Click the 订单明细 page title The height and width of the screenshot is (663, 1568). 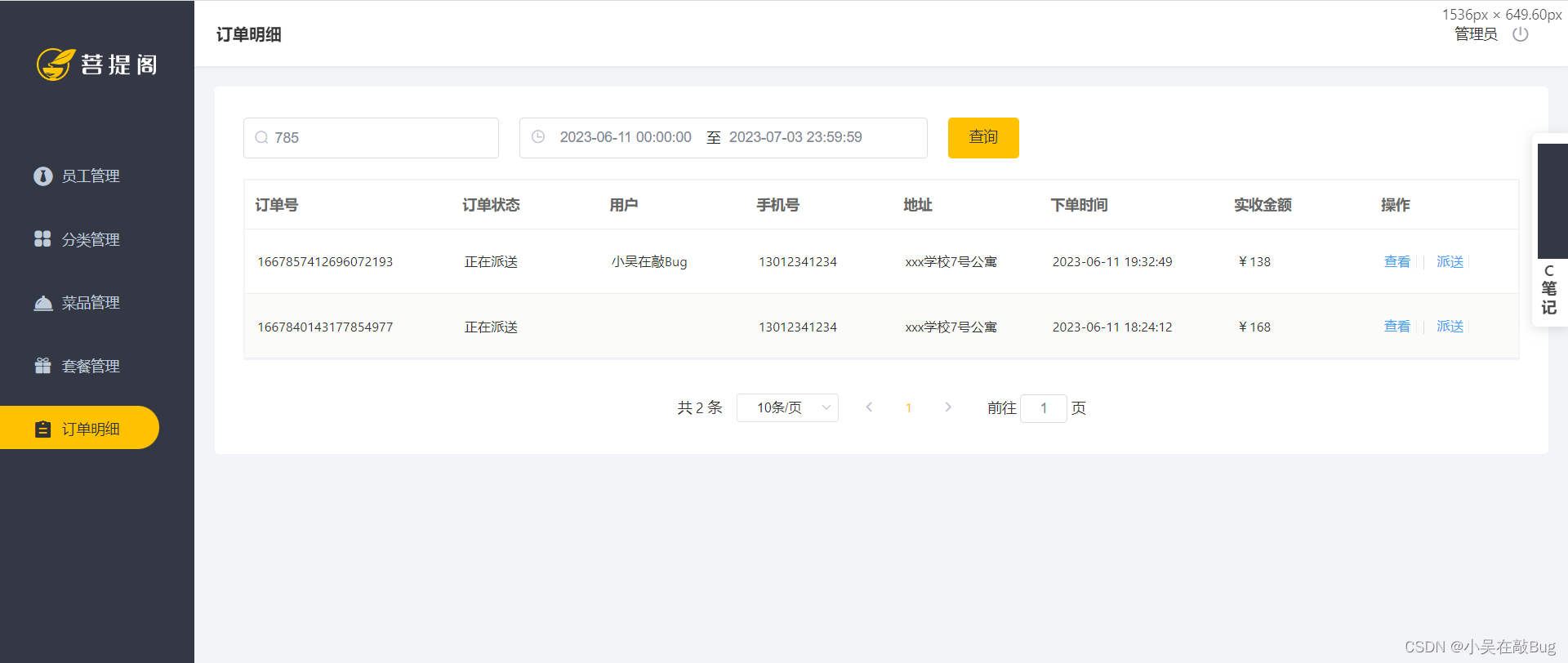249,34
